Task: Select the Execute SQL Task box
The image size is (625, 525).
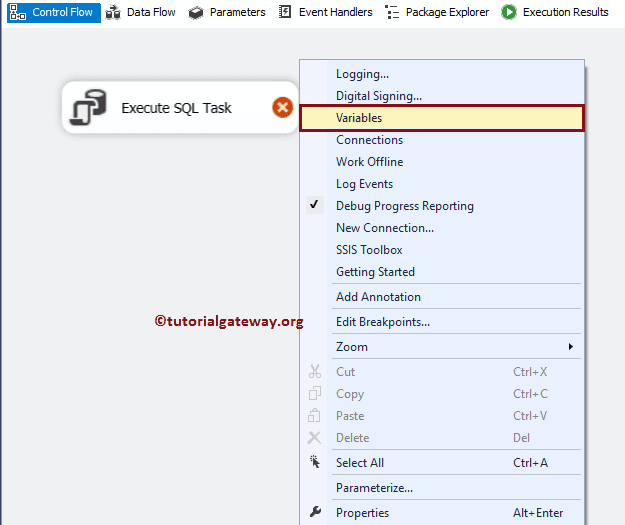Action: tap(176, 108)
